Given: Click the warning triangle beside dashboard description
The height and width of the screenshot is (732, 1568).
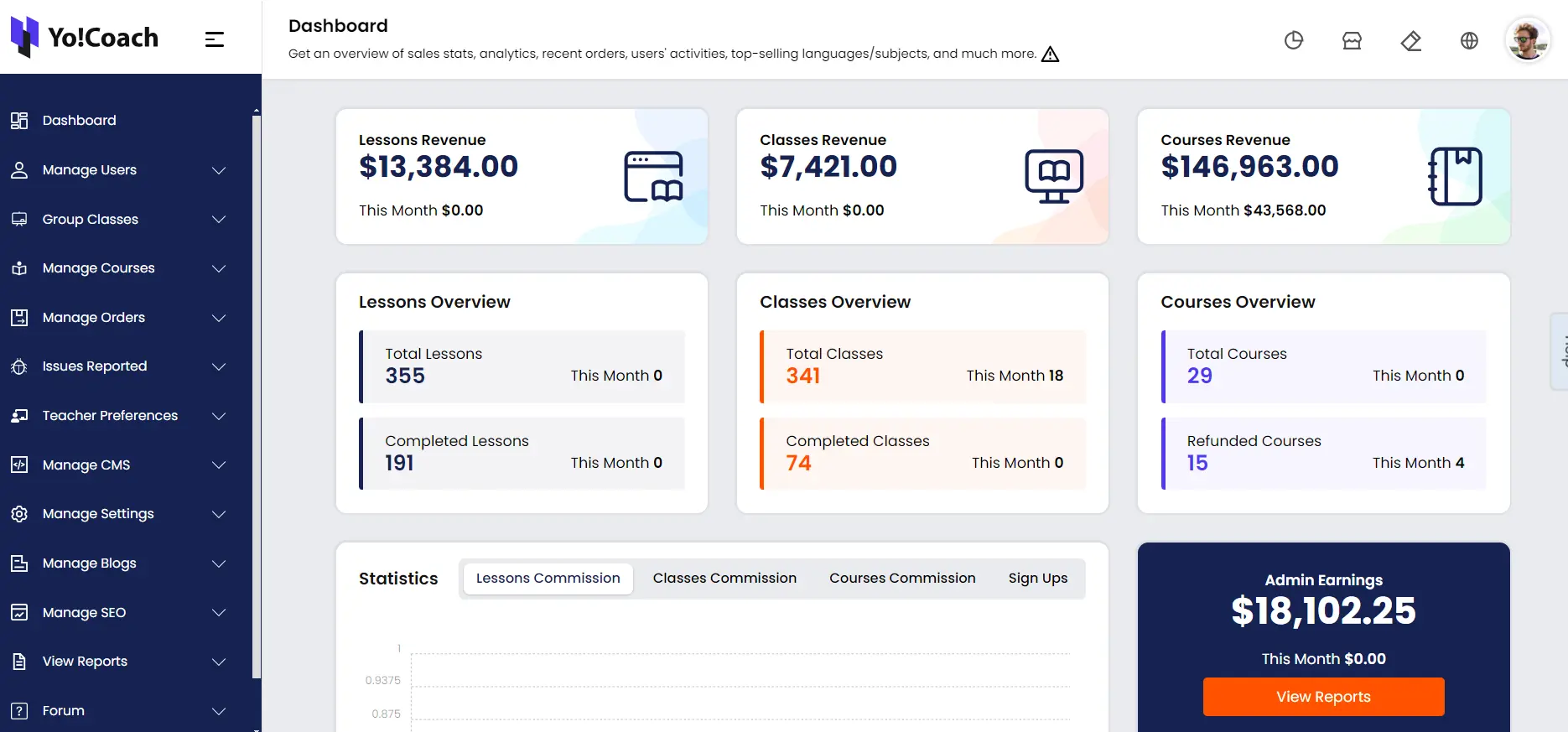Looking at the screenshot, I should click(1050, 55).
